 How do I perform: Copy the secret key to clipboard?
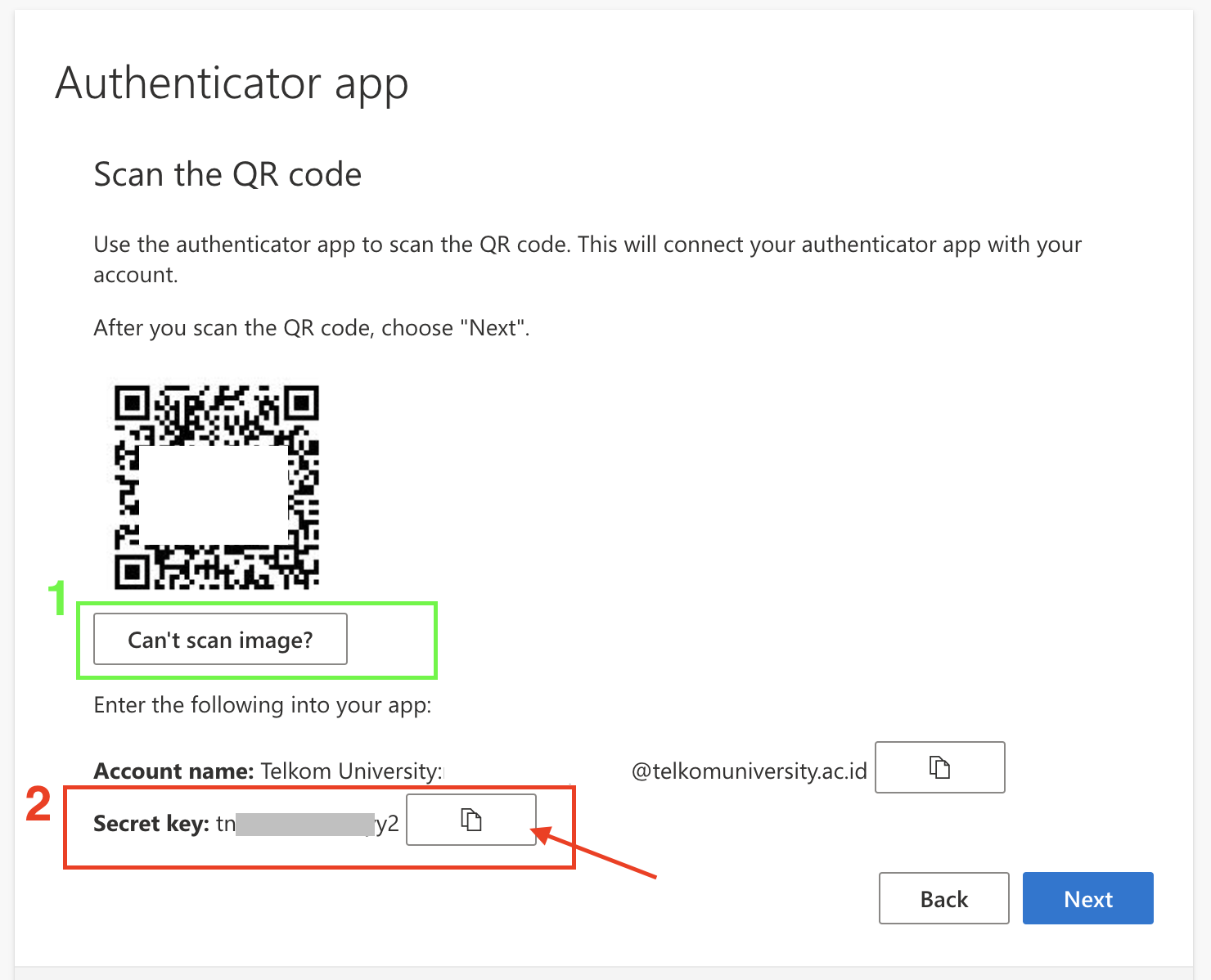point(471,819)
